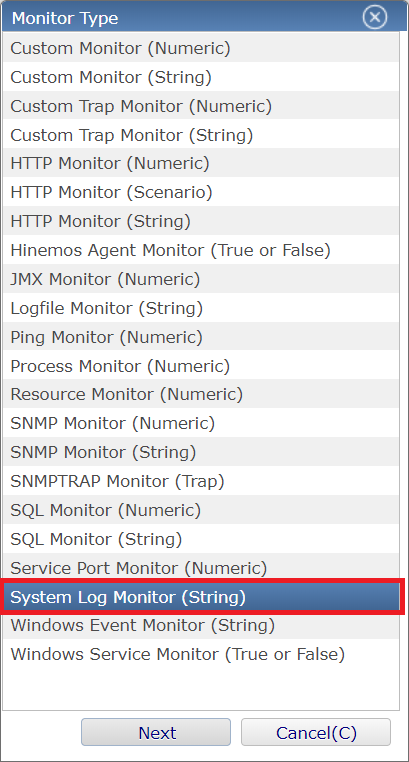Screen dimensions: 409x762
Task: Select Logfile Monitor (String)
Action: (201, 308)
